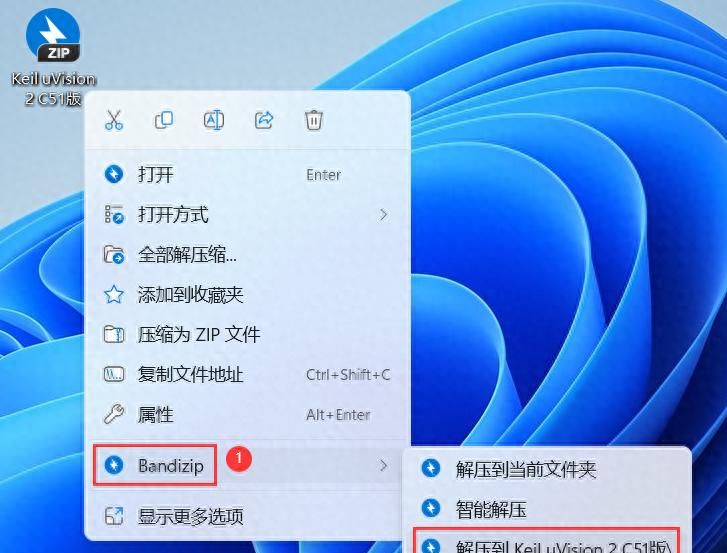The height and width of the screenshot is (553, 727).
Task: Click the folder icon beside 全部解压缩
Action: coord(114,254)
